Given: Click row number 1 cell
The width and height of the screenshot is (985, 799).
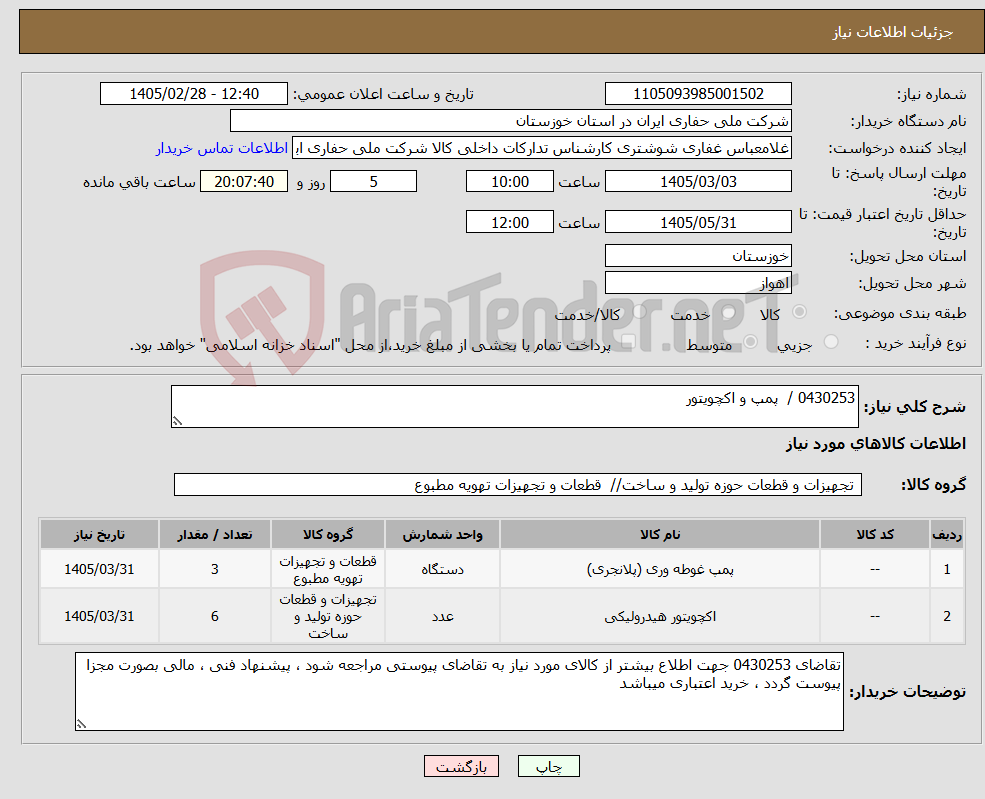Looking at the screenshot, I should 947,569.
